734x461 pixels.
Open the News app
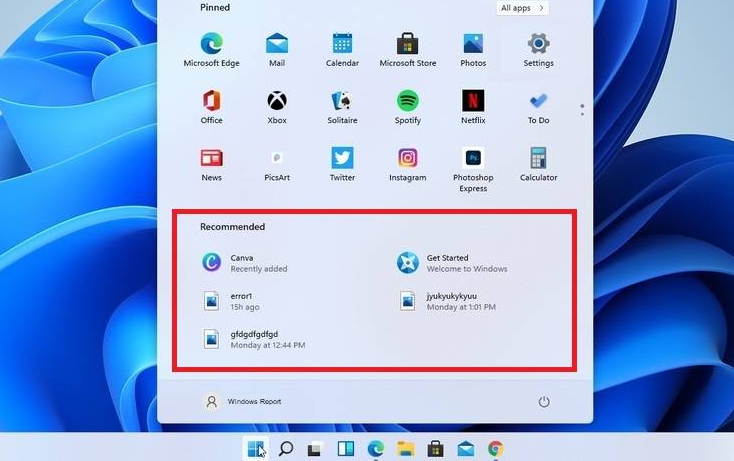point(212,164)
